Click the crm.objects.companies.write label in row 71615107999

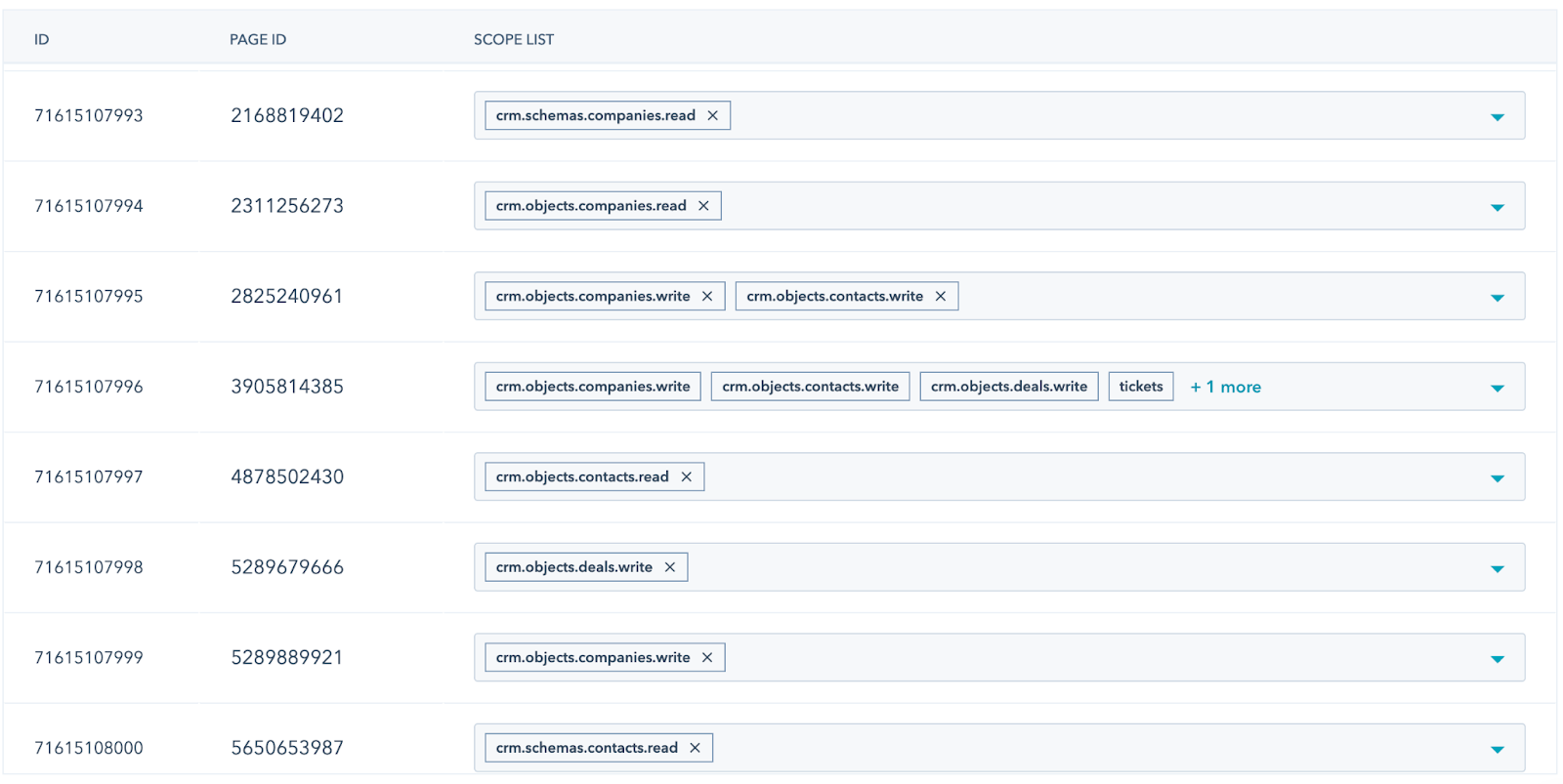pos(593,657)
